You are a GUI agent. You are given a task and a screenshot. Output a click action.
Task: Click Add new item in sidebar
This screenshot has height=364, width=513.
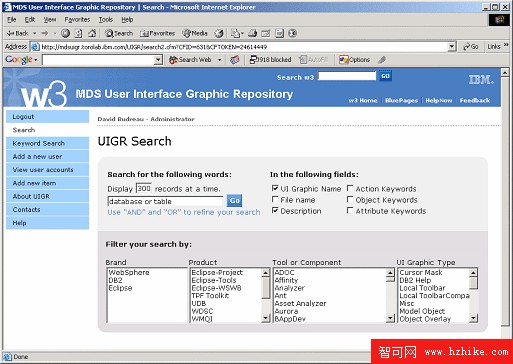point(47,183)
